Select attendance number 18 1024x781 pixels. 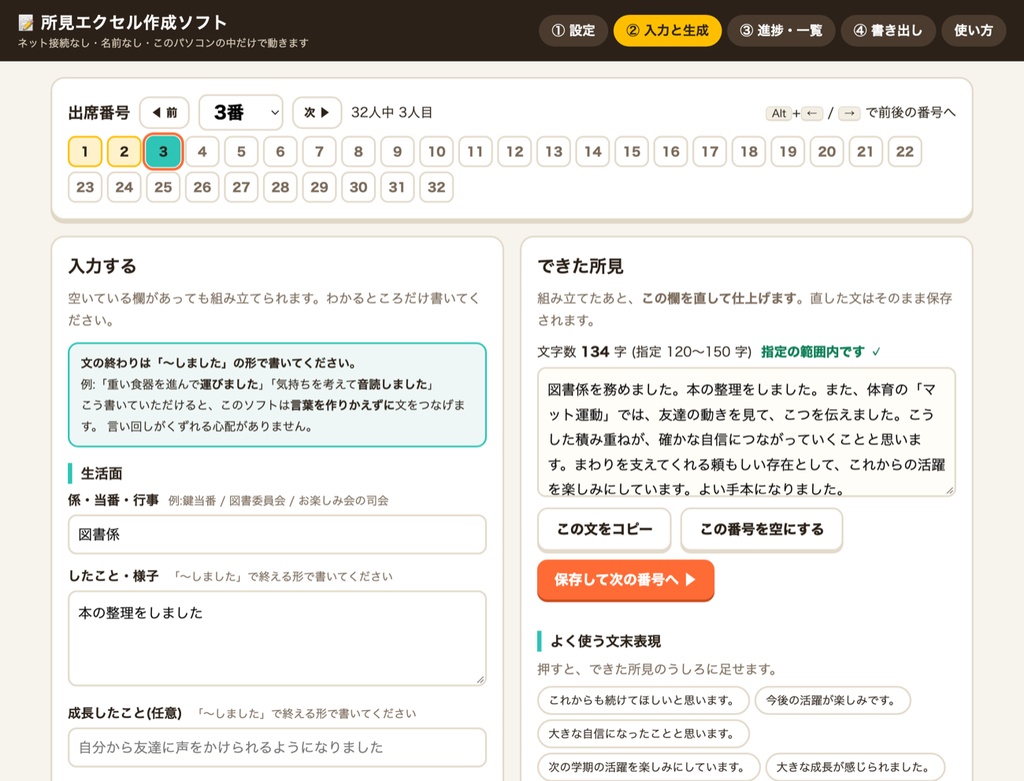749,151
